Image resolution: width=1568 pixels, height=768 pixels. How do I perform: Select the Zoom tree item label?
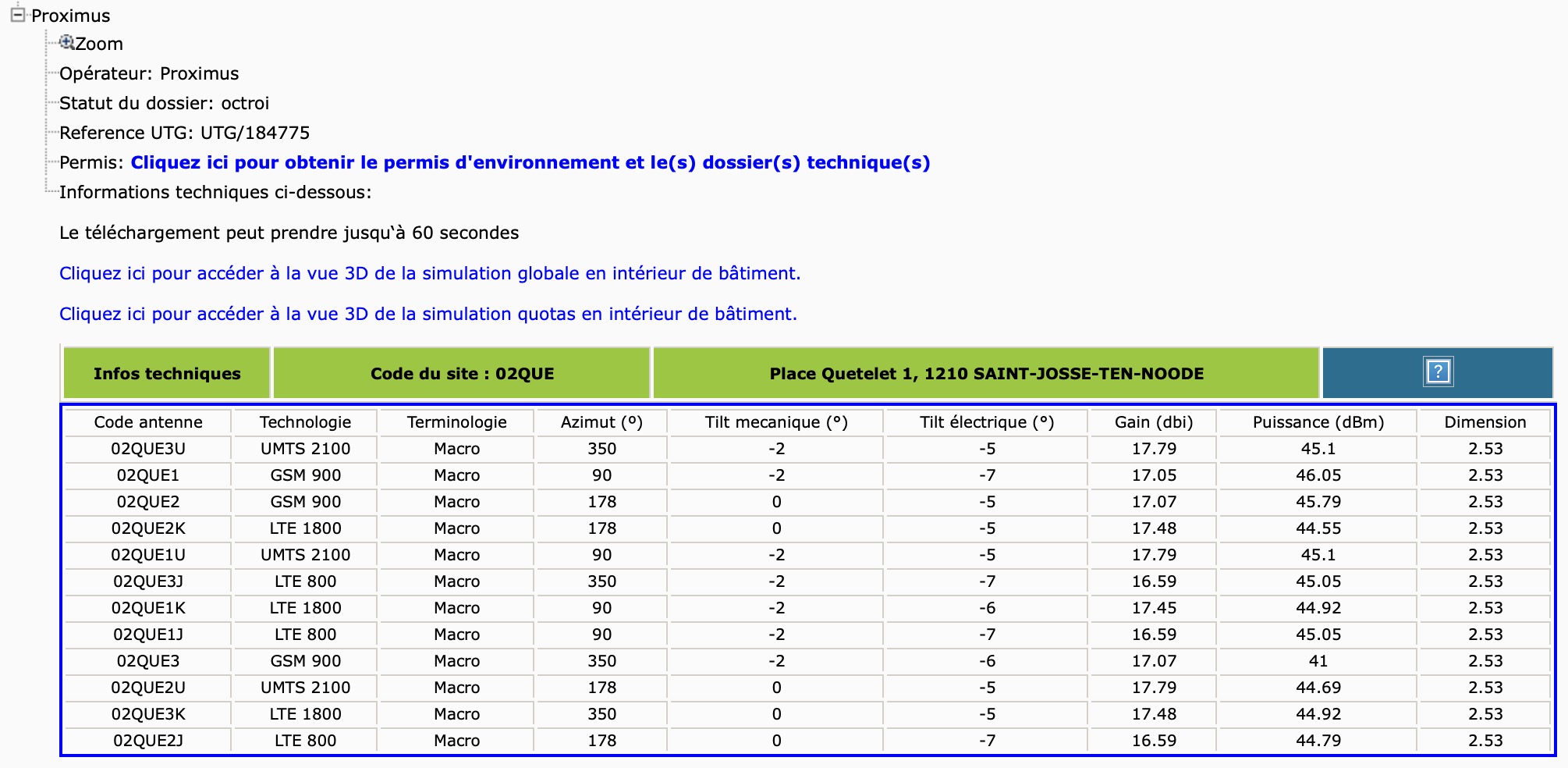99,44
